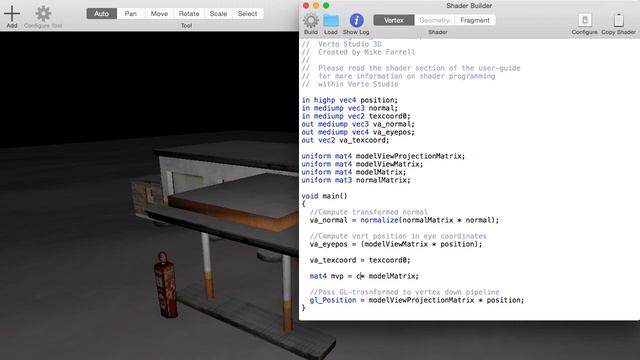The height and width of the screenshot is (360, 640).
Task: Click 'va_texcoord = texcoord0;' line
Action: [360, 260]
